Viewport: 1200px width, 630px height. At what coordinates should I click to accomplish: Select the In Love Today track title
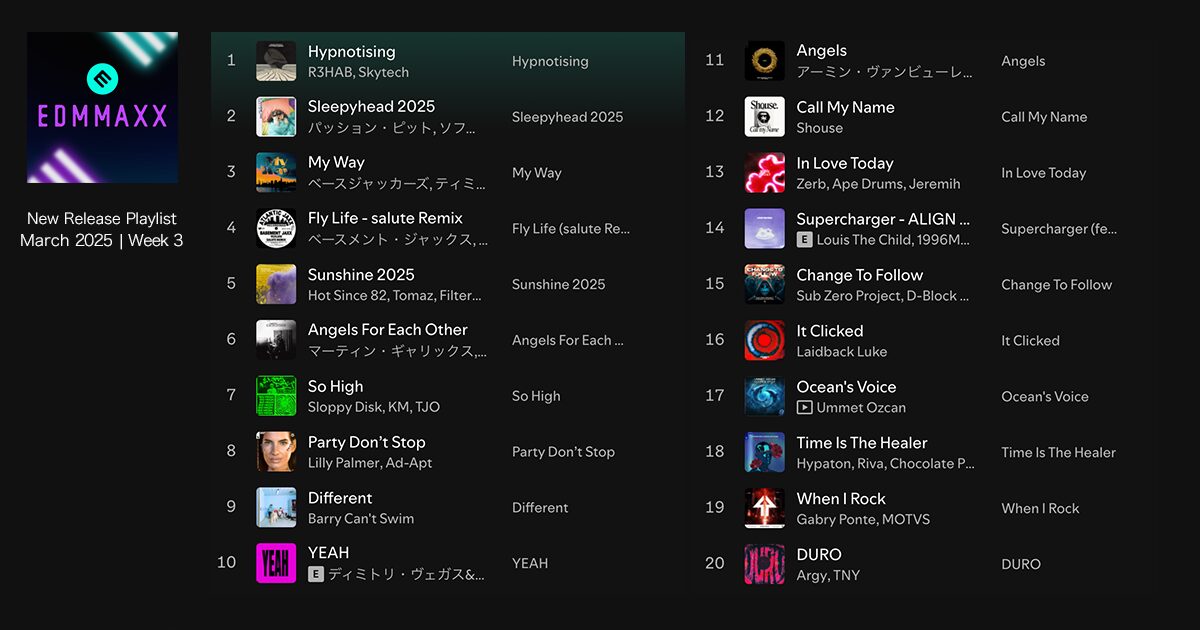click(x=845, y=163)
